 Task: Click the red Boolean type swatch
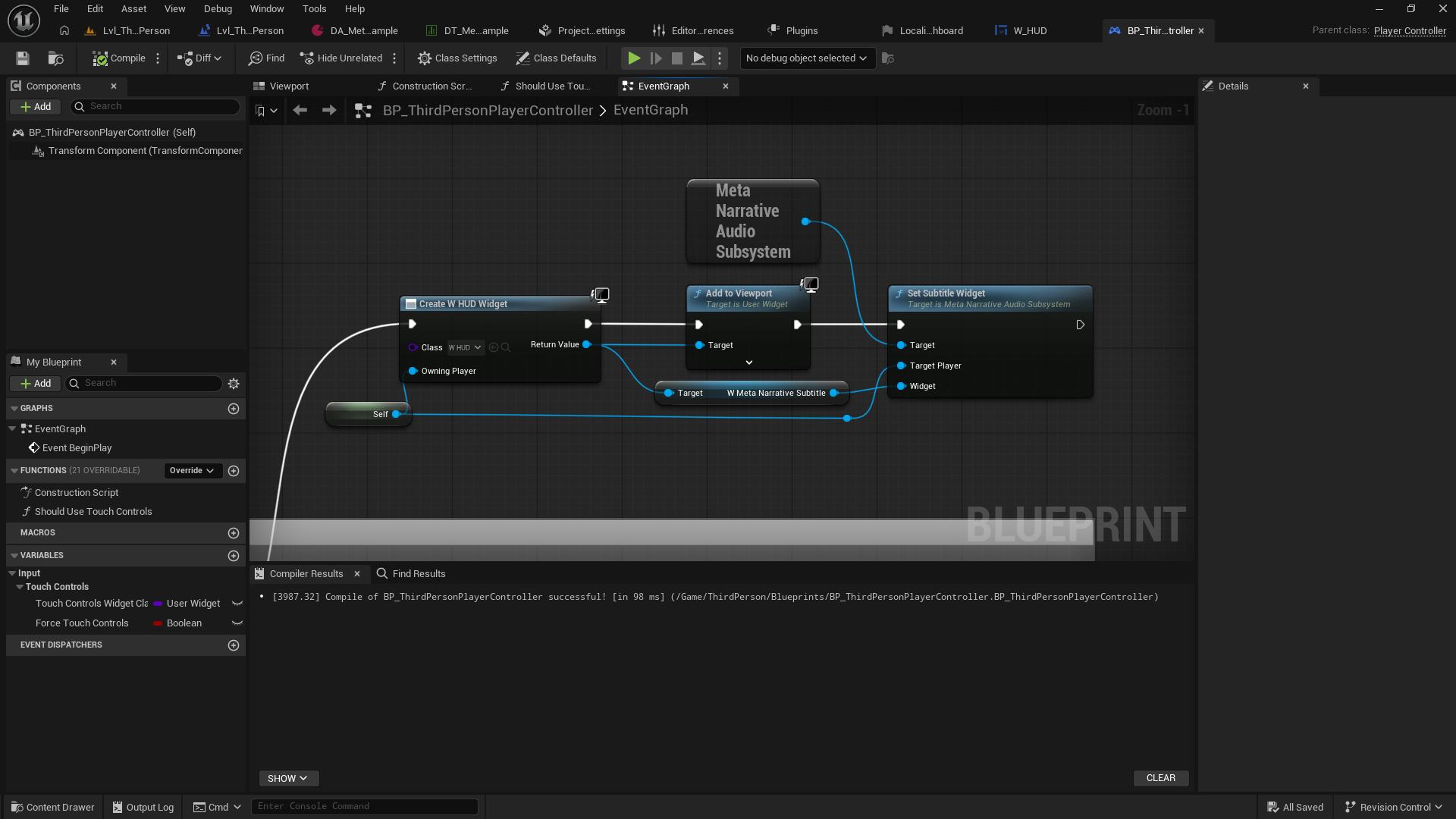pyautogui.click(x=157, y=623)
